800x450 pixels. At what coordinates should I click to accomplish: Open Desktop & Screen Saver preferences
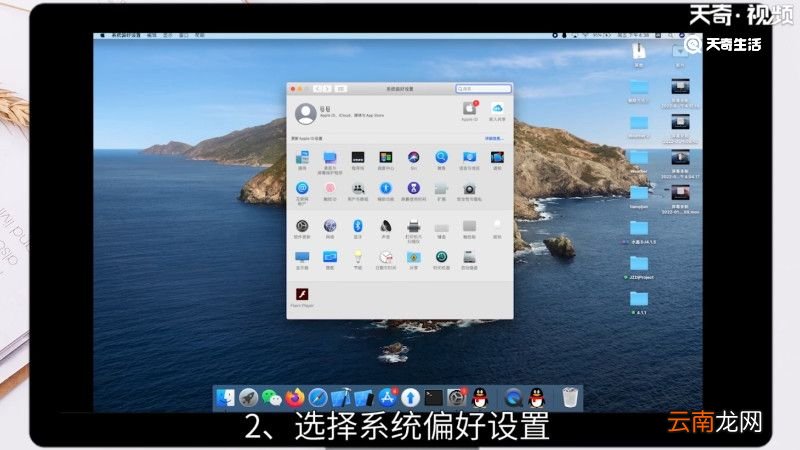[x=330, y=158]
